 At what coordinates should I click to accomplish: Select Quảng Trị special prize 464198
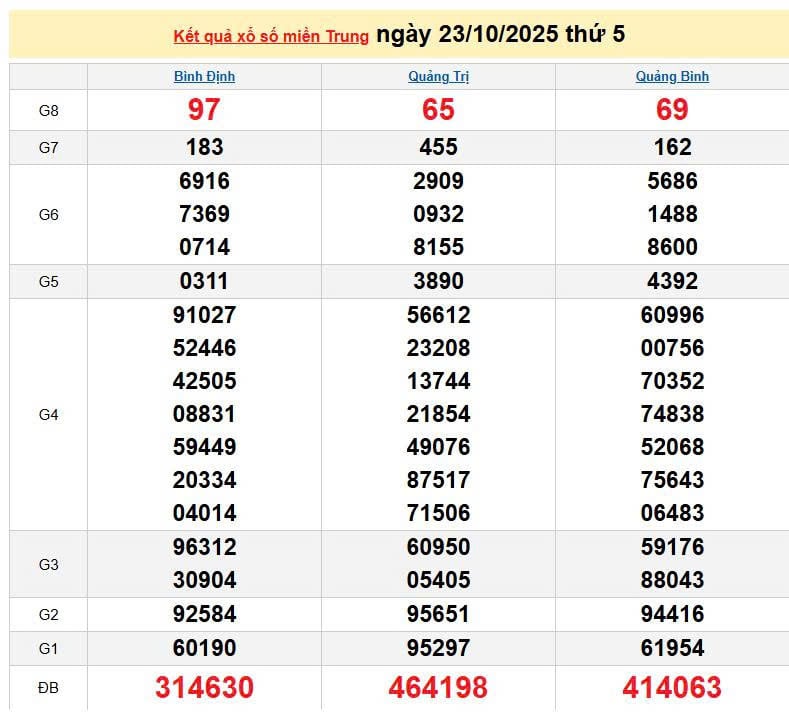click(438, 688)
